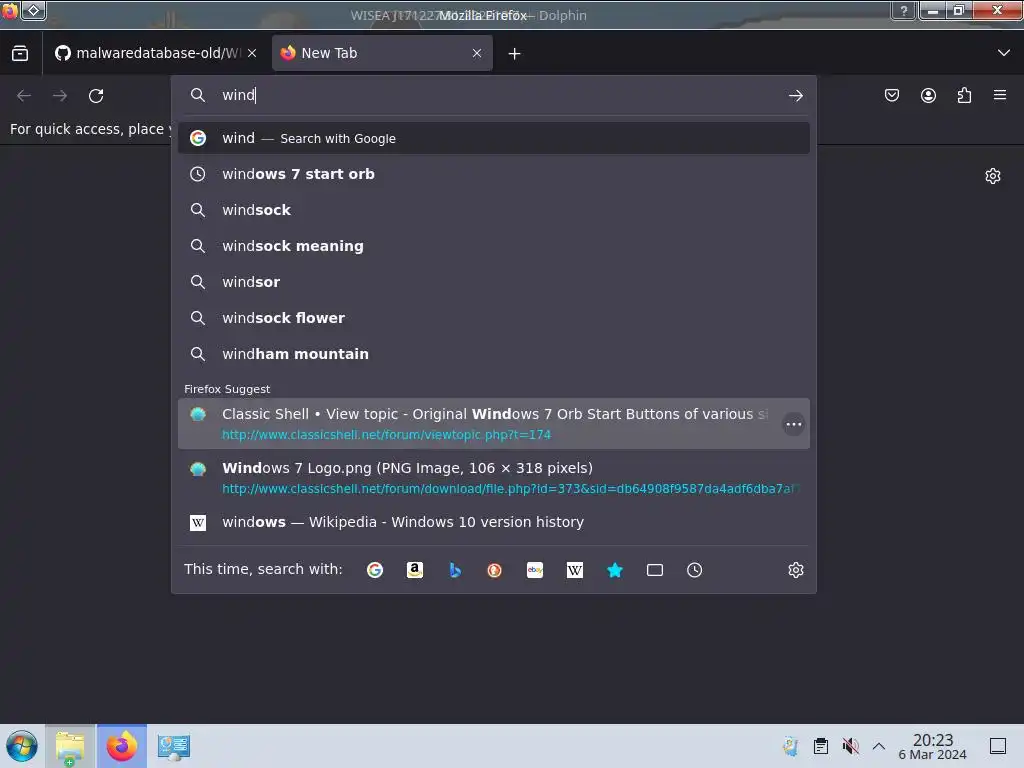Open clipboard tray icon
This screenshot has width=1024, height=768.
[821, 746]
